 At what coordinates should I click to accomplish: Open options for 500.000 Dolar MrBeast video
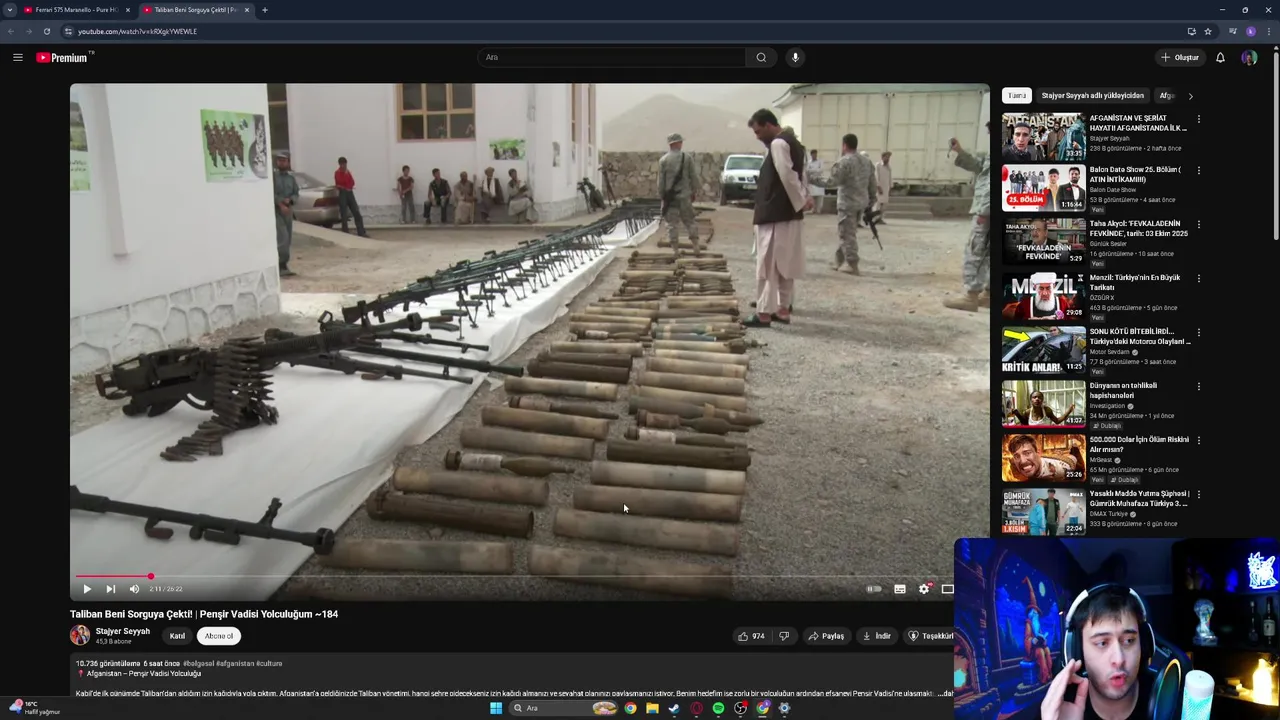[x=1198, y=440]
